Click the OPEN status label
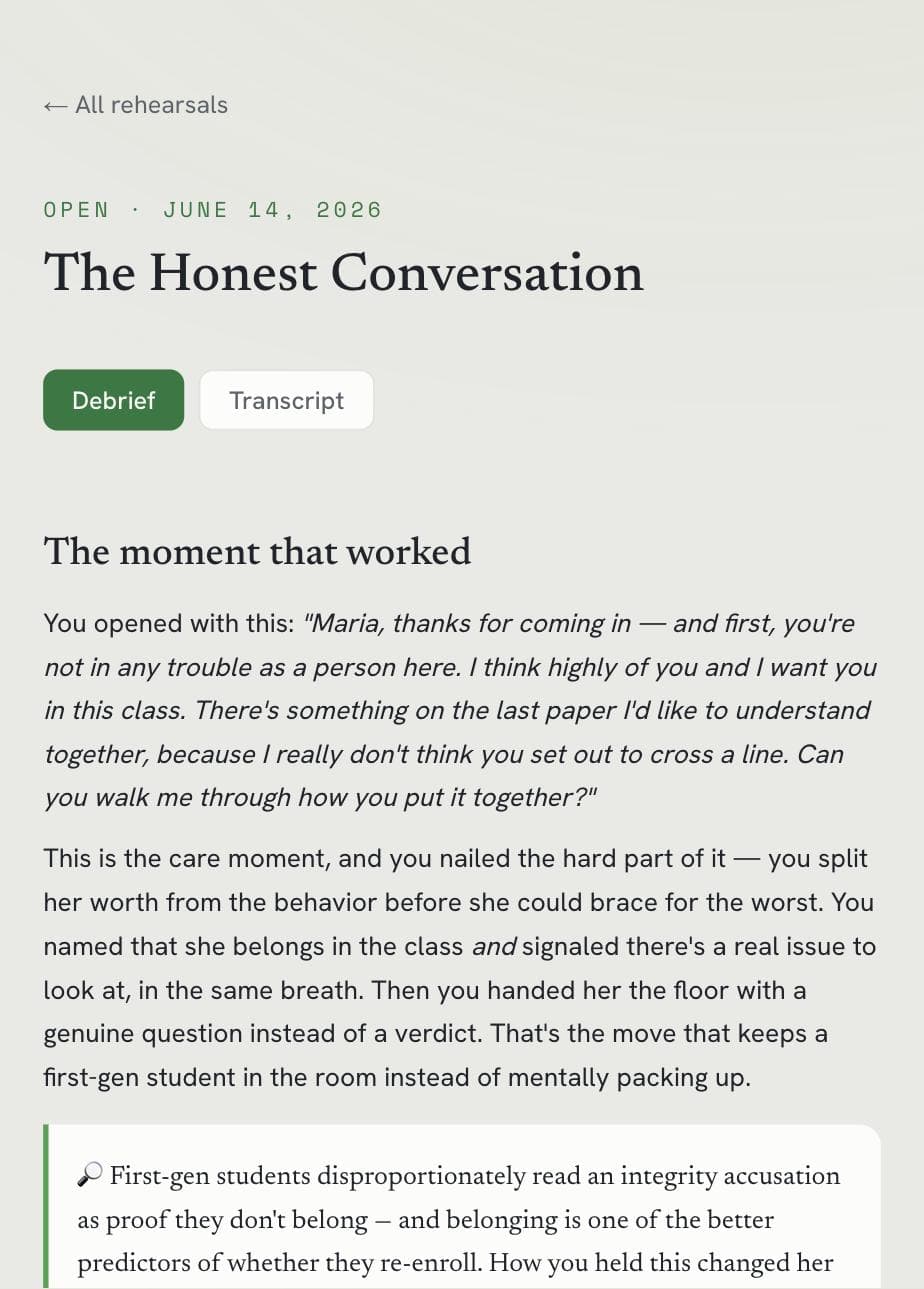Screen dimensions: 924x1289 click(x=77, y=210)
